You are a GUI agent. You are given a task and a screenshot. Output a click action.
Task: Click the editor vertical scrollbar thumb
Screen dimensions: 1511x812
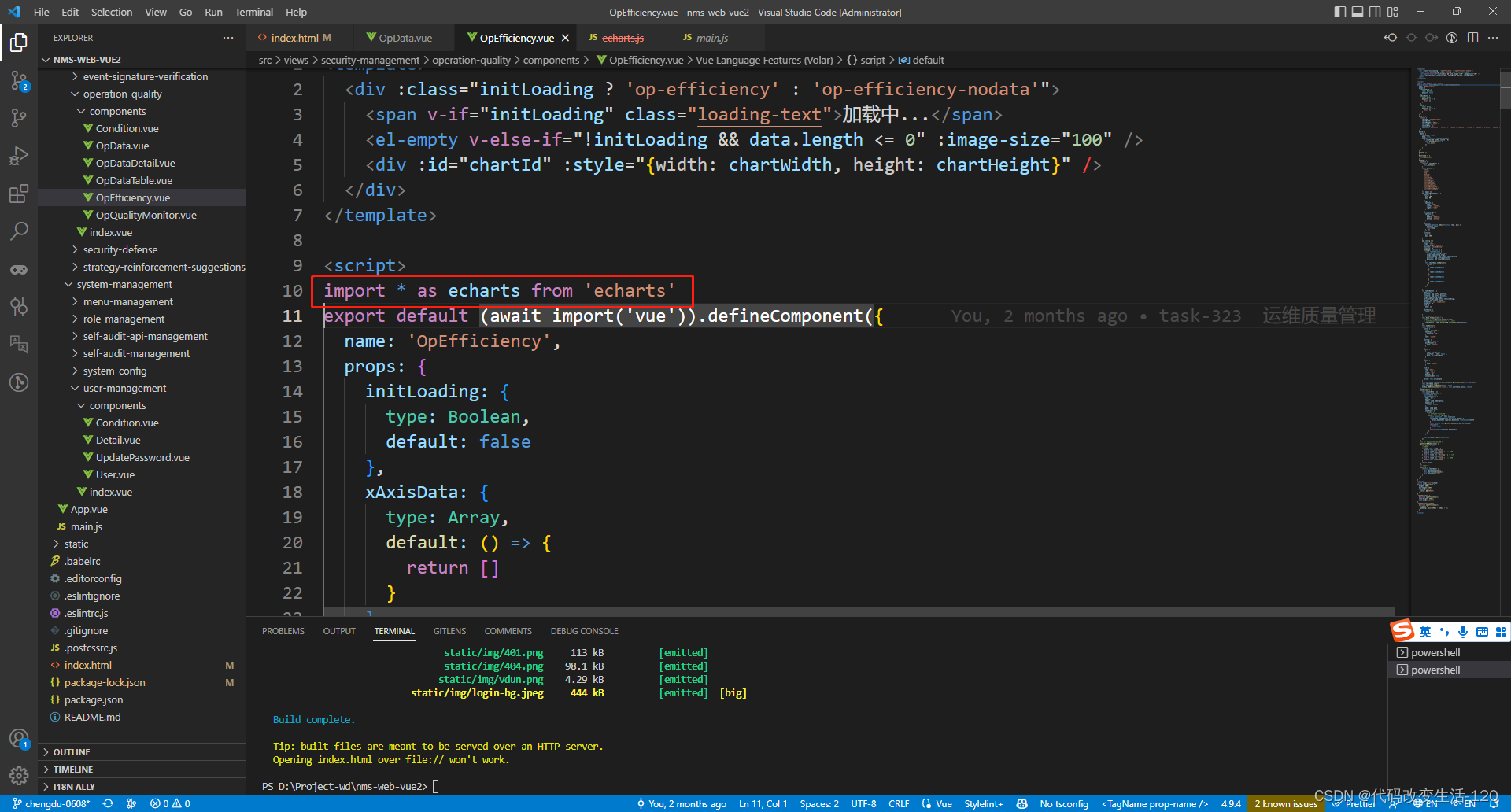1505,90
